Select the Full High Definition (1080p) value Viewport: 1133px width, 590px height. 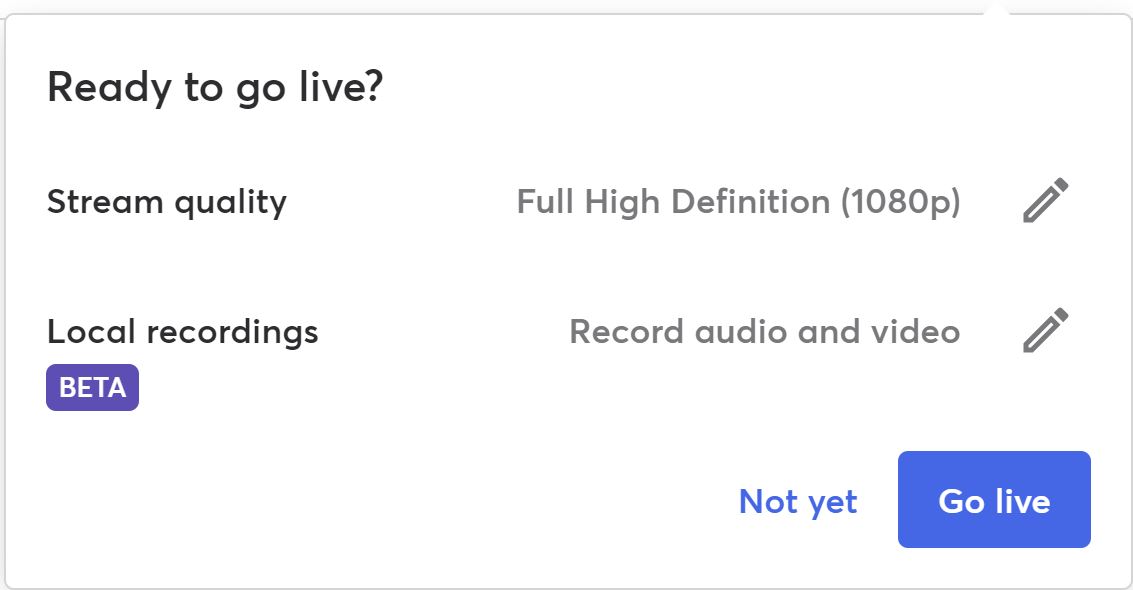pos(738,201)
